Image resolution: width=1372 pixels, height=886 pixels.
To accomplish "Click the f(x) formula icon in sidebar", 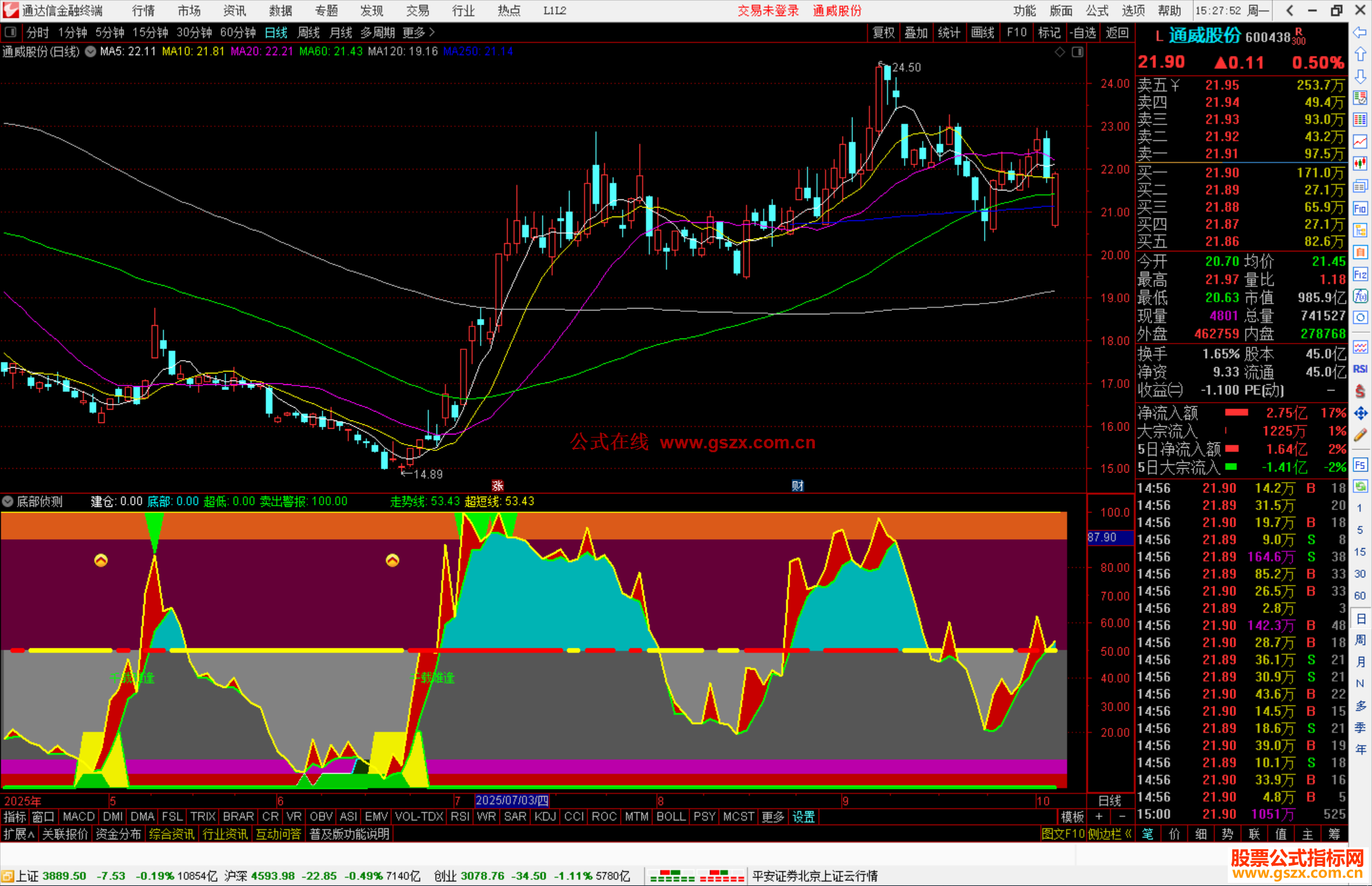I will pyautogui.click(x=1360, y=296).
